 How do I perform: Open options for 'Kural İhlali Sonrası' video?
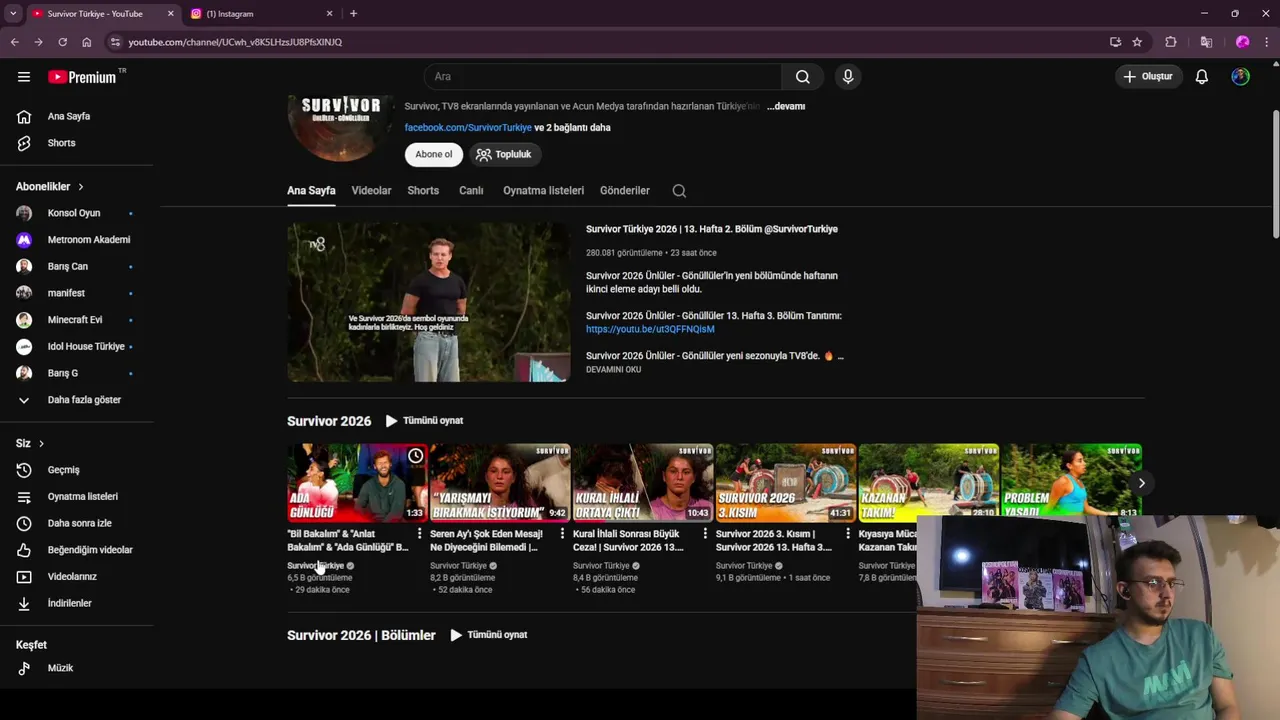point(705,534)
